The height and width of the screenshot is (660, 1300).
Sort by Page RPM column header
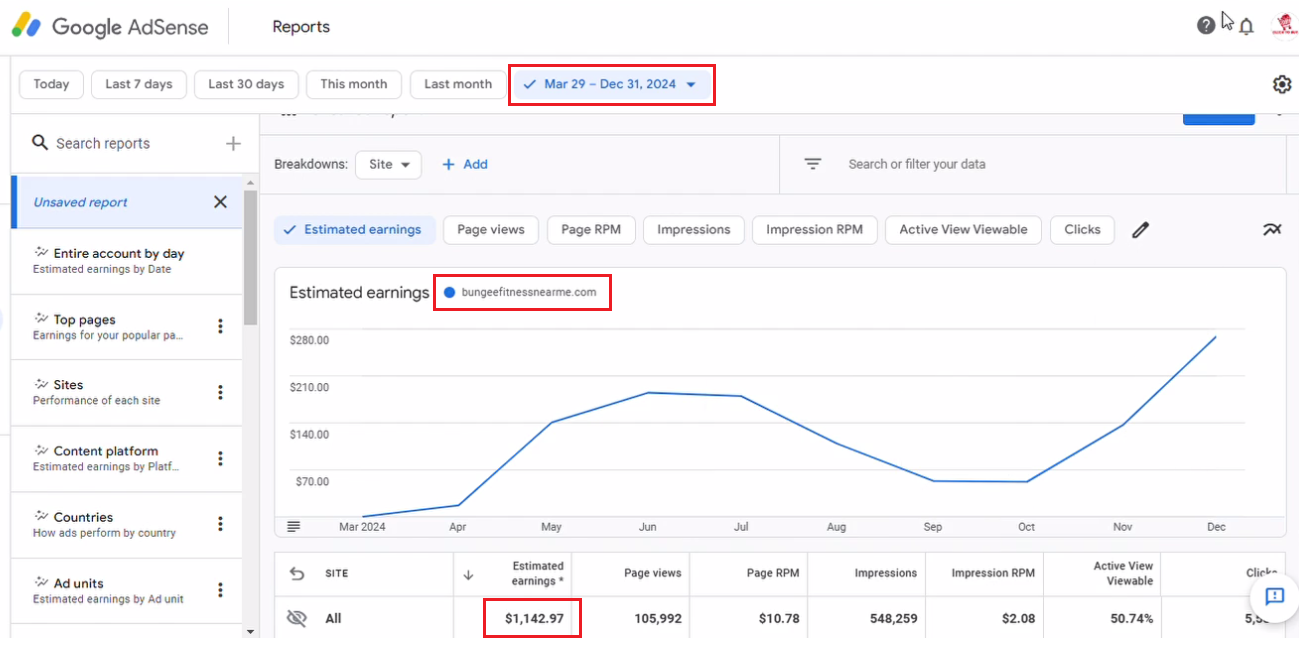pyautogui.click(x=773, y=573)
